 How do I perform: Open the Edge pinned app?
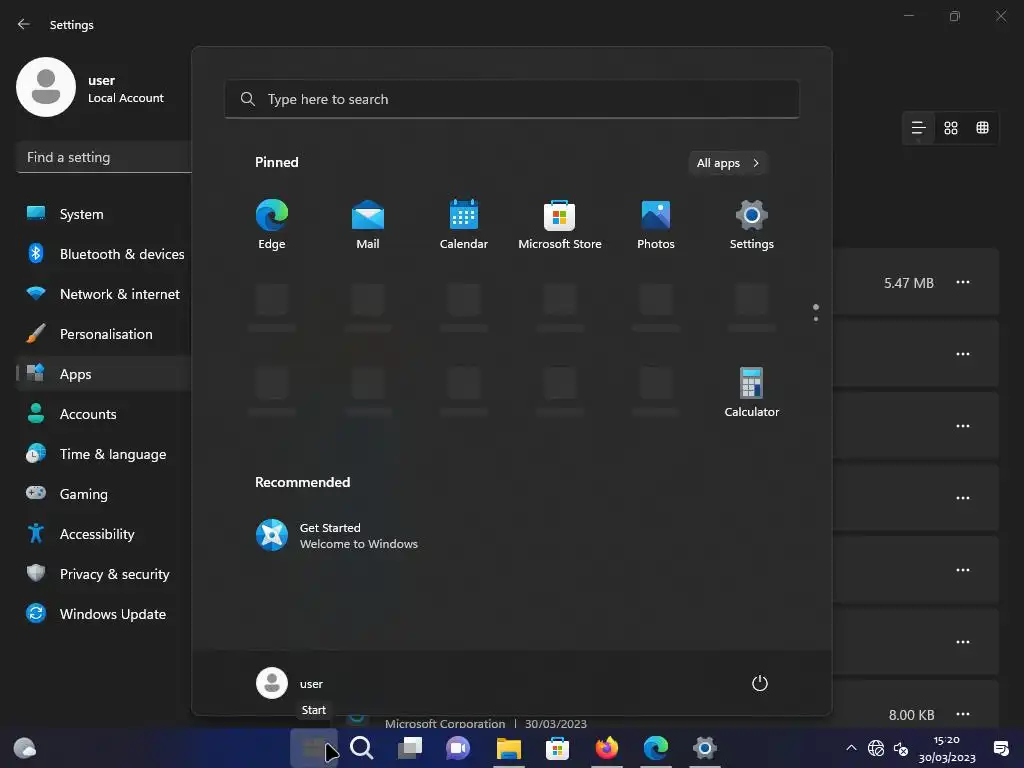pos(272,225)
